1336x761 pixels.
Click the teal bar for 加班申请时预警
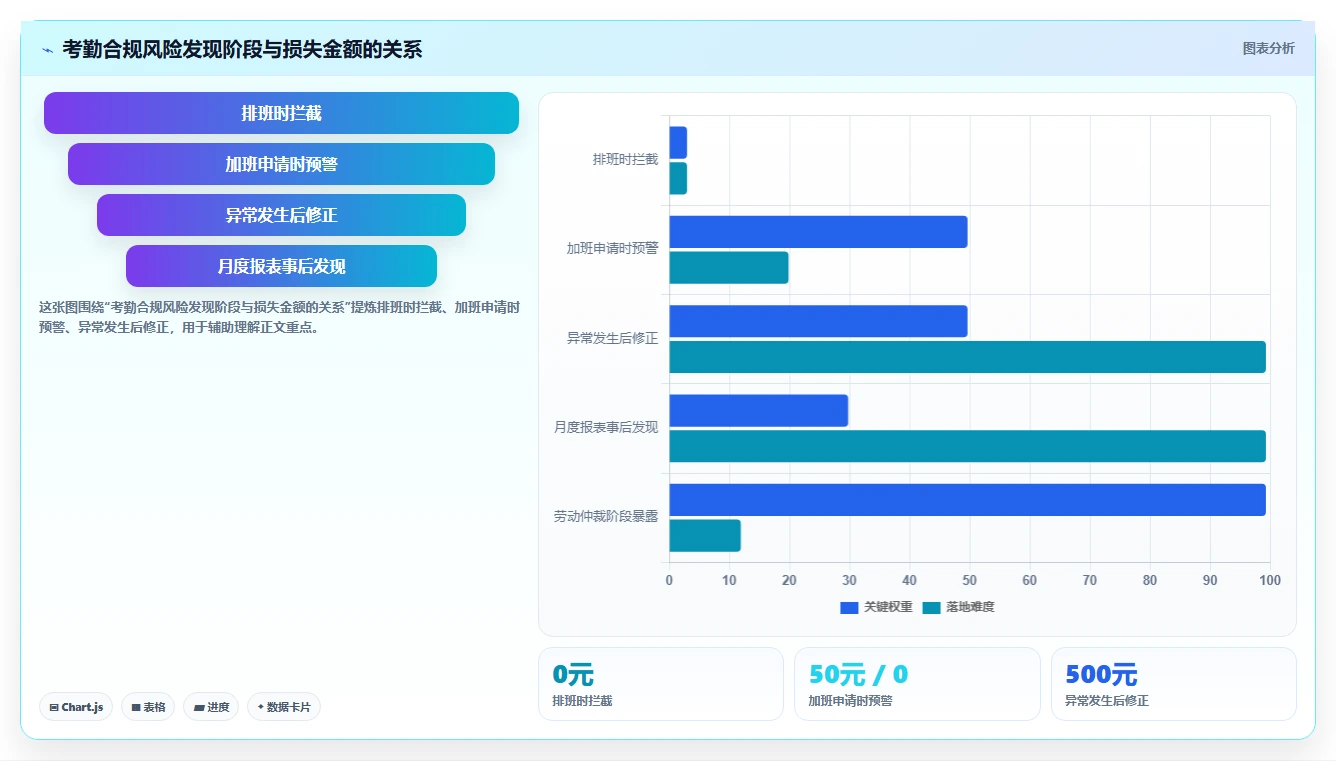729,268
